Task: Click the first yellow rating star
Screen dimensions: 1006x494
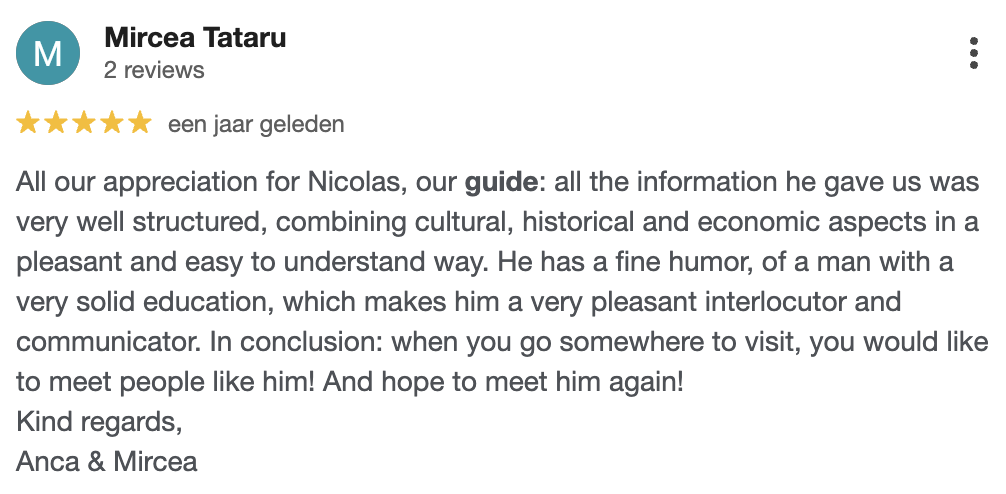Action: pos(29,124)
